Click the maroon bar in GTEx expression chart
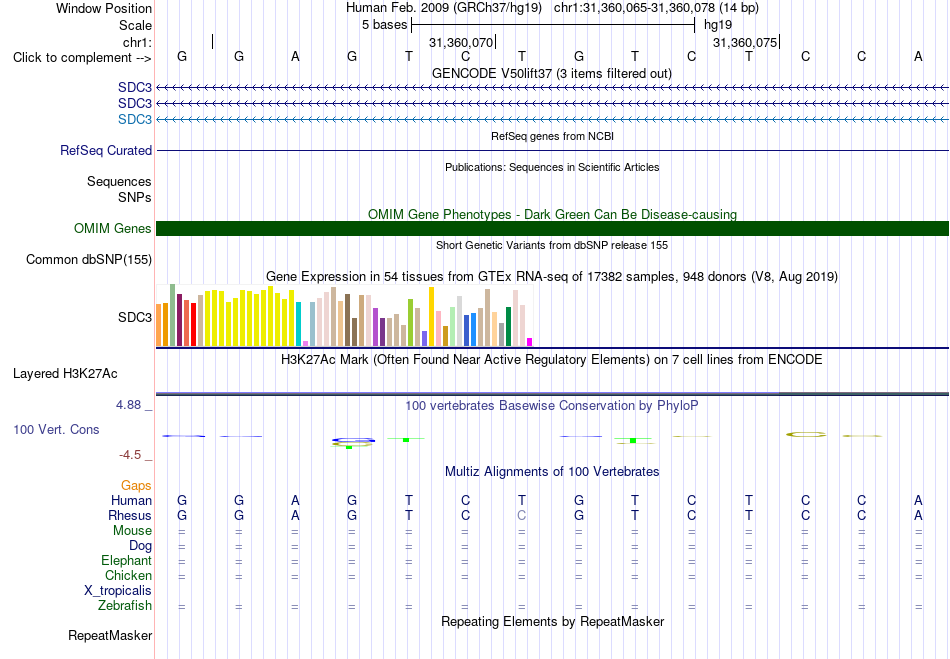 [x=179, y=320]
